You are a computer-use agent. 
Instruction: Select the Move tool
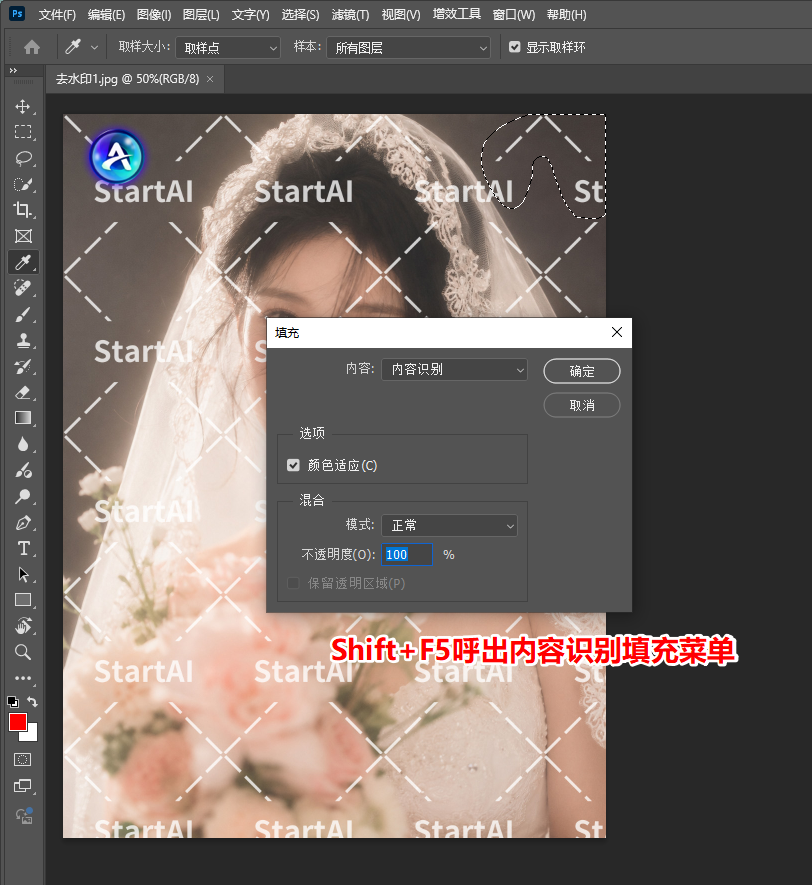[23, 106]
